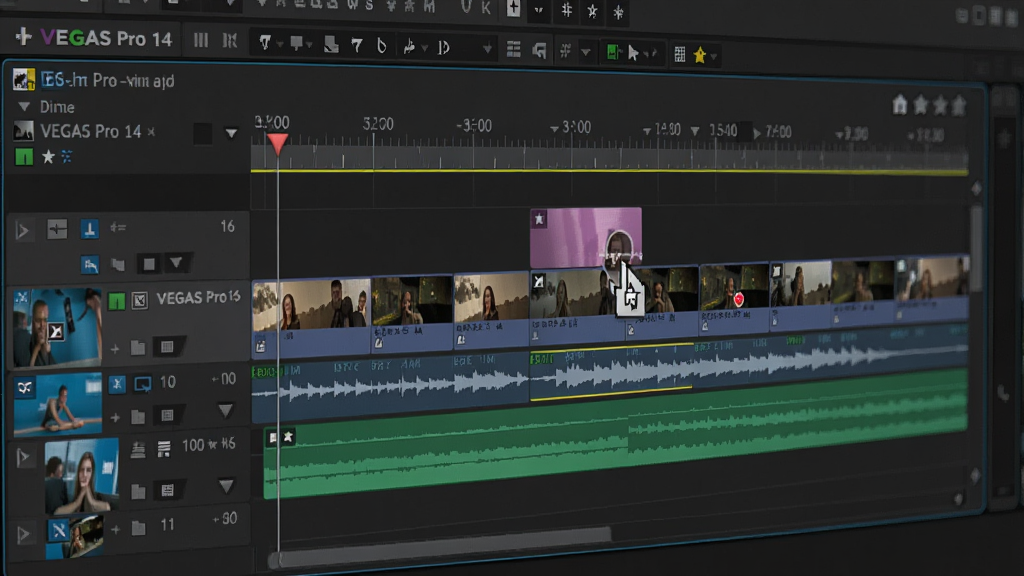Expand track 11 using its play triangle

[24, 534]
